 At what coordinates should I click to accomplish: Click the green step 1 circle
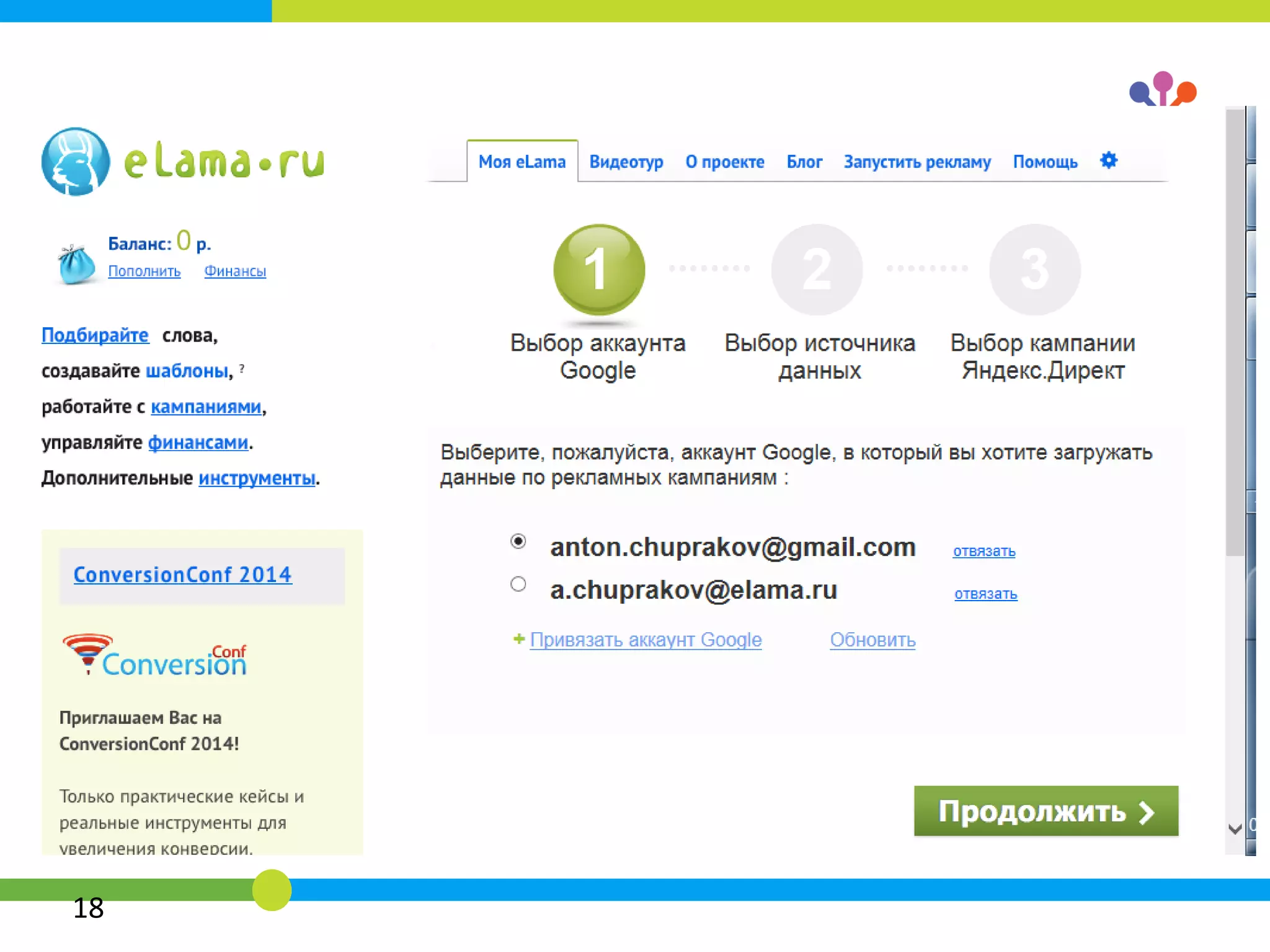pyautogui.click(x=599, y=270)
